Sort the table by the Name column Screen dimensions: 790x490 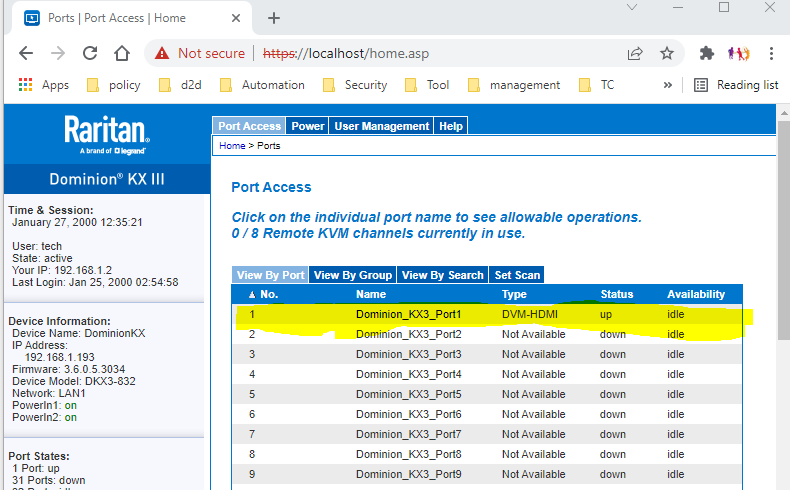tap(371, 294)
